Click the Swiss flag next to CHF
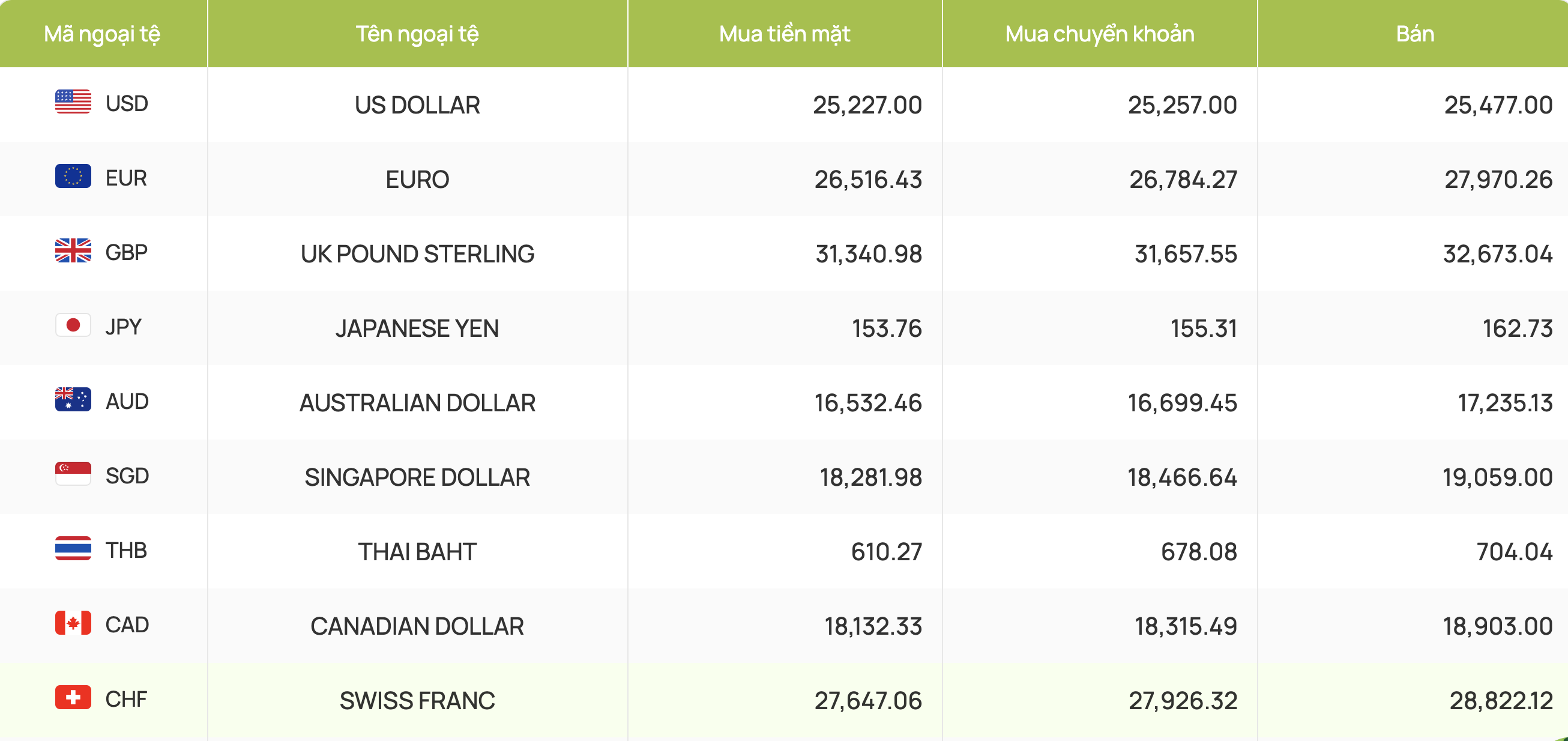The width and height of the screenshot is (1568, 741). 73,697
